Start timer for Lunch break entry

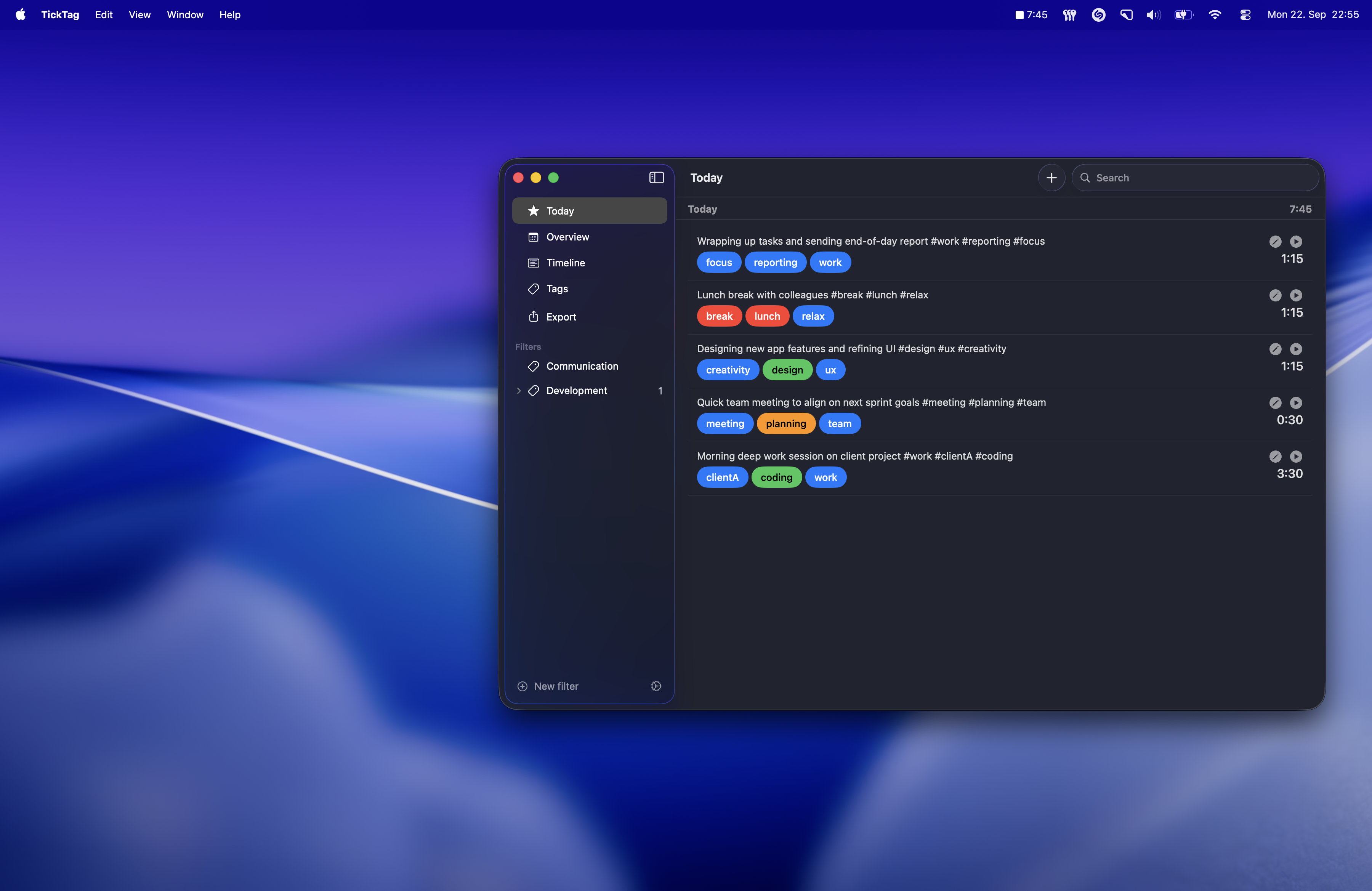click(x=1295, y=295)
